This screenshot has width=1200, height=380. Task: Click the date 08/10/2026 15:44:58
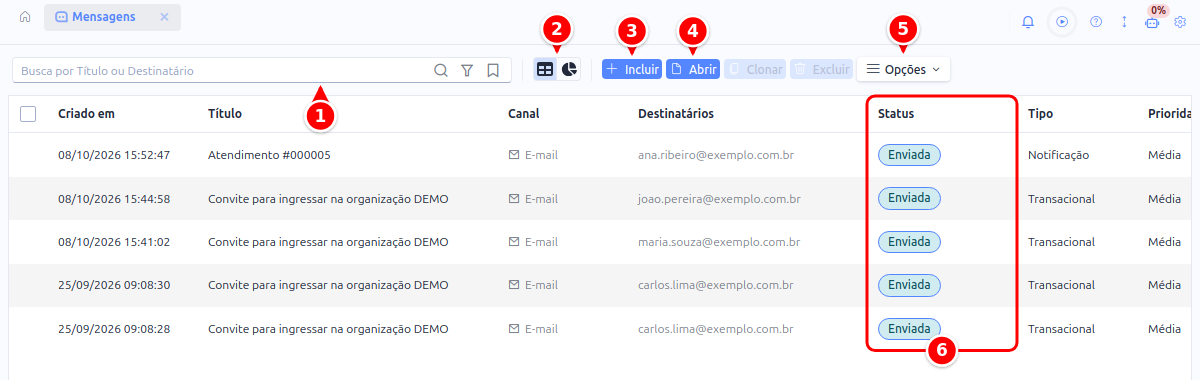tap(114, 199)
